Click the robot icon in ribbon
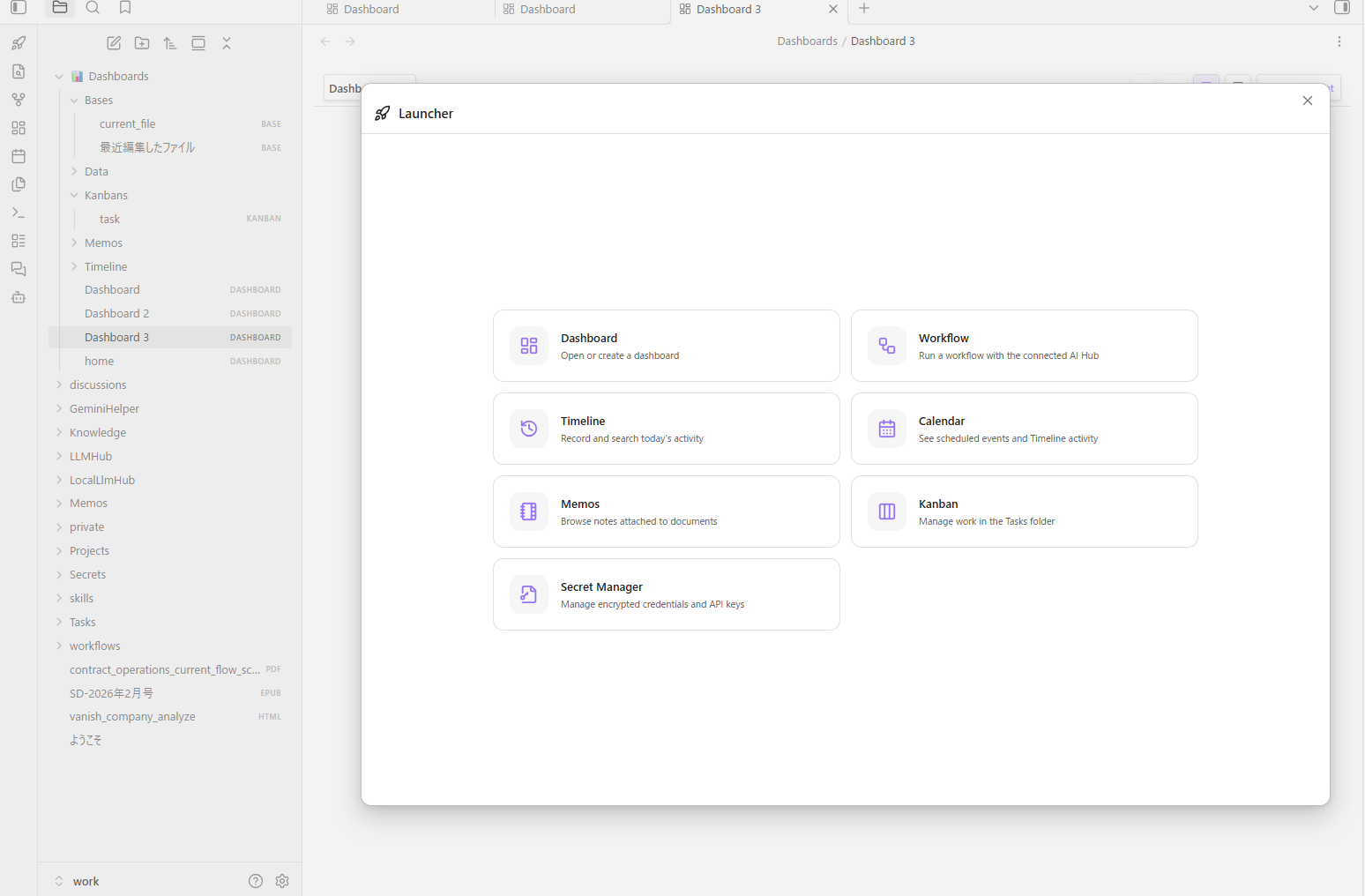This screenshot has height=896, width=1365. point(19,297)
